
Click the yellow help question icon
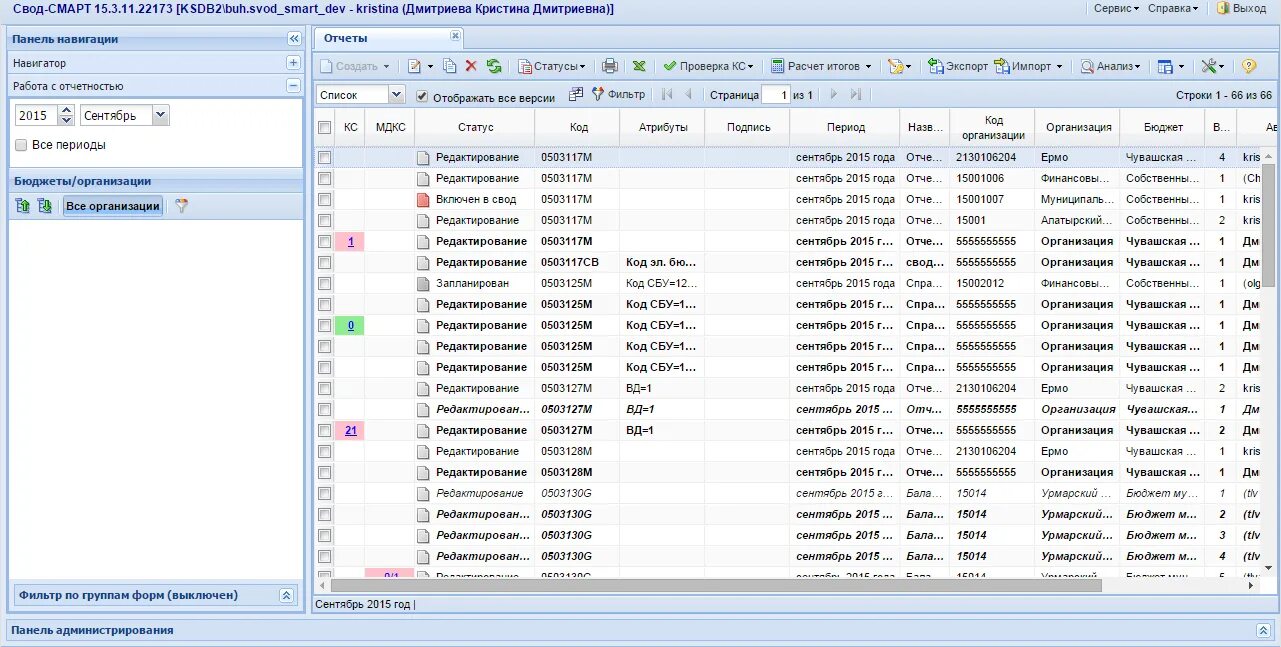tap(1249, 66)
